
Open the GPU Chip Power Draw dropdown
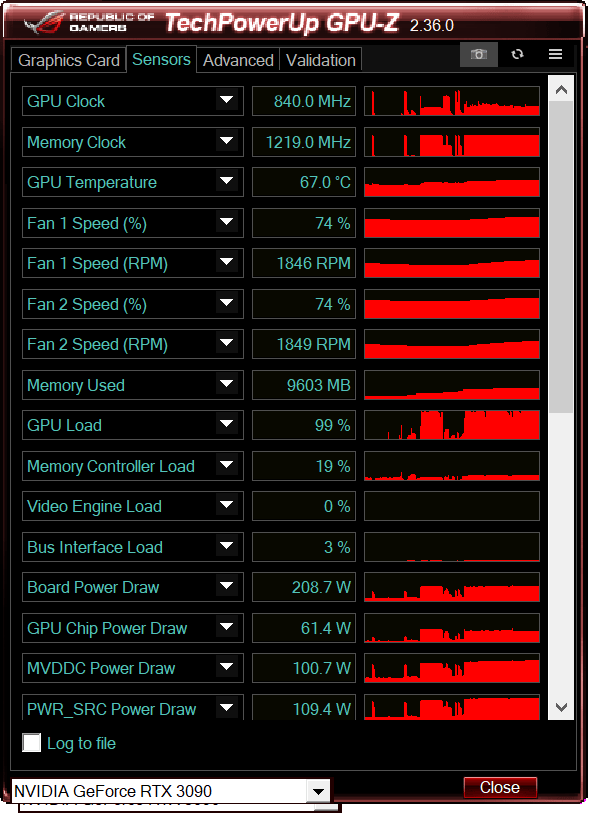click(227, 628)
